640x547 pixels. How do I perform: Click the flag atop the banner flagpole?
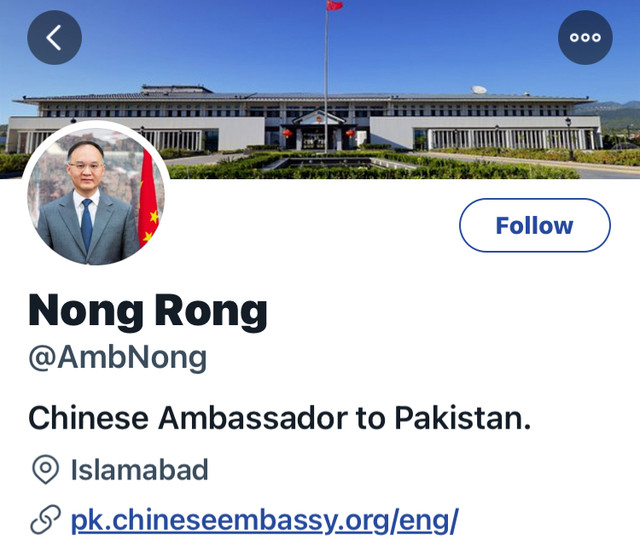coord(334,5)
